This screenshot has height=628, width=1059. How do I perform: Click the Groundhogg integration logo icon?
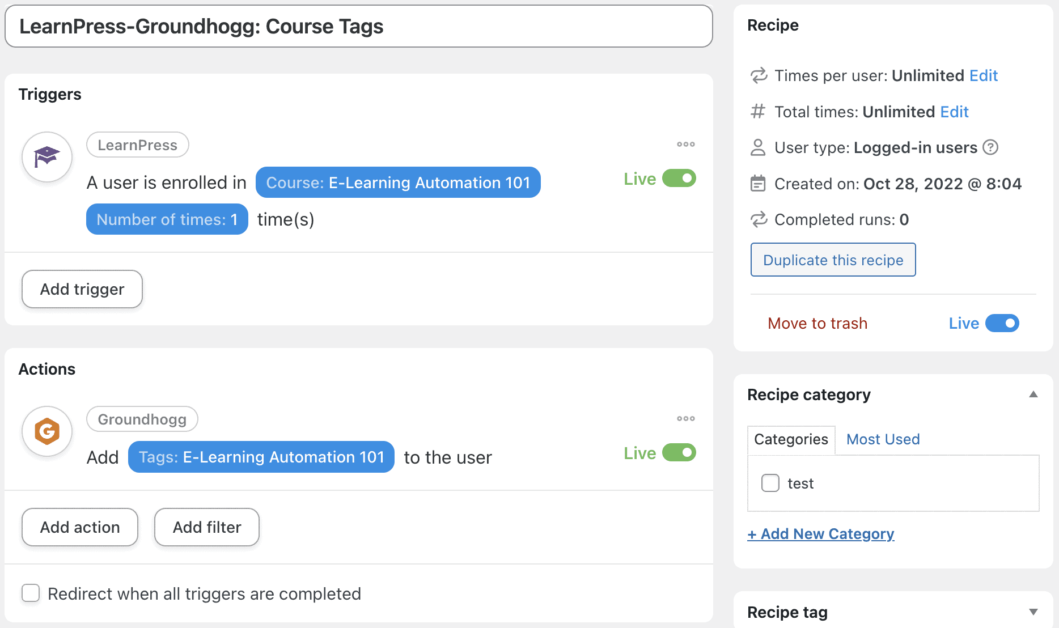(47, 431)
